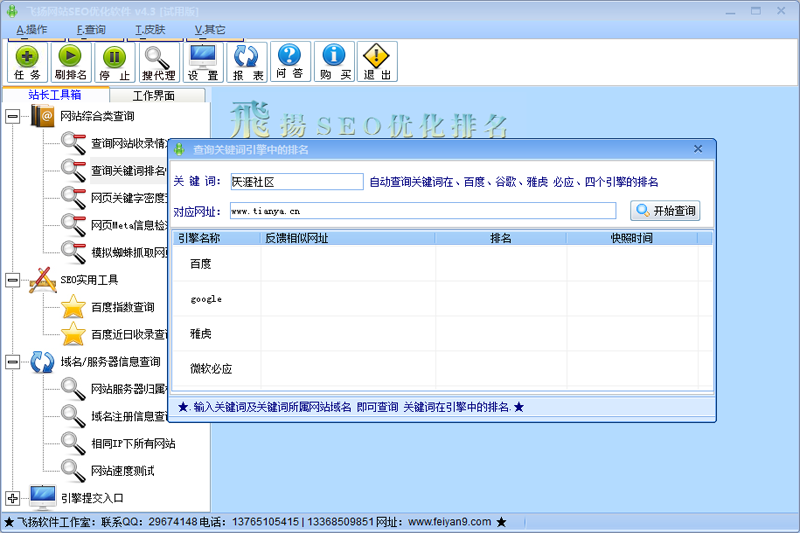Open the T.皮肤 skin menu

[x=150, y=30]
